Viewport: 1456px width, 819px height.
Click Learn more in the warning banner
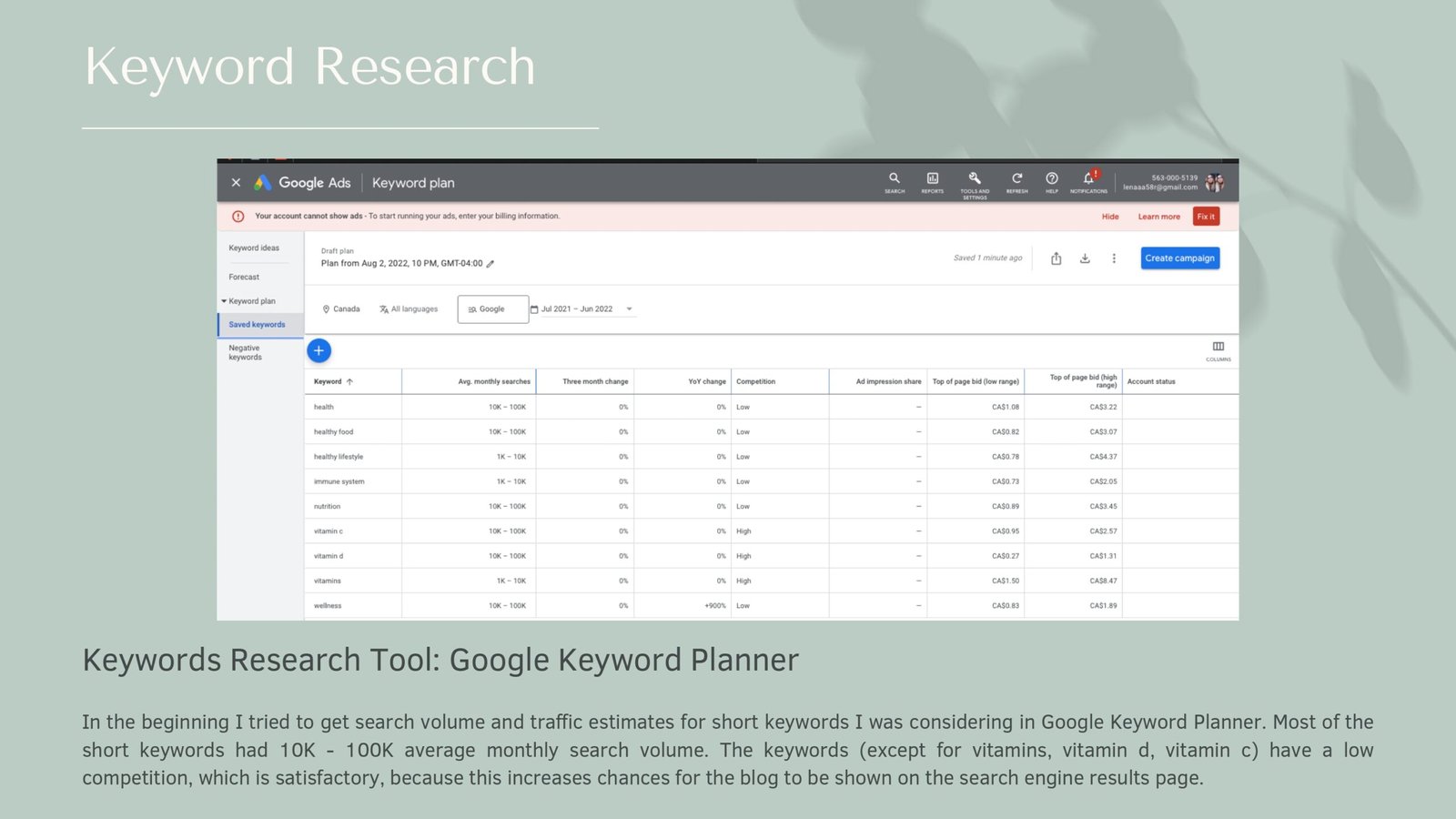click(1158, 217)
